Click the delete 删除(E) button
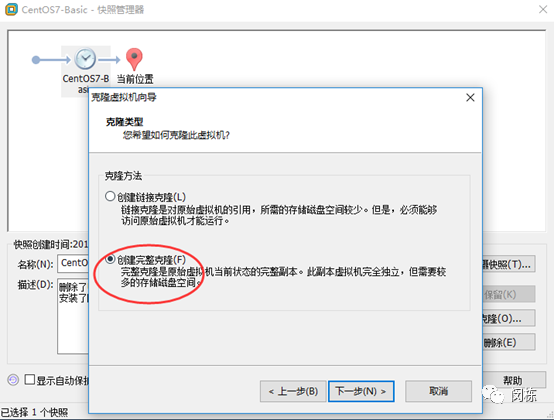This screenshot has height=420, width=554. (x=509, y=342)
